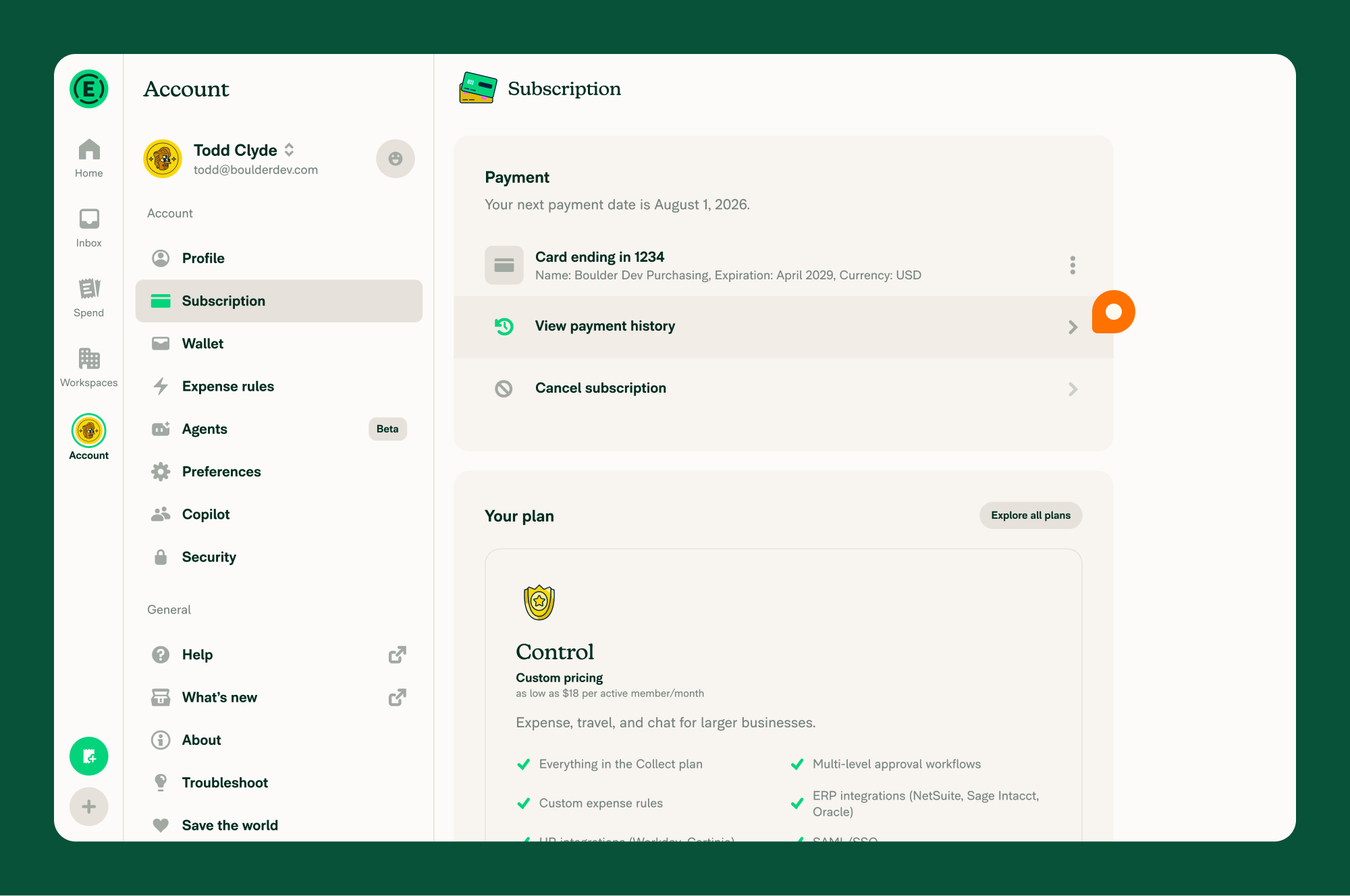Open the Security settings
The image size is (1350, 896).
[279, 557]
